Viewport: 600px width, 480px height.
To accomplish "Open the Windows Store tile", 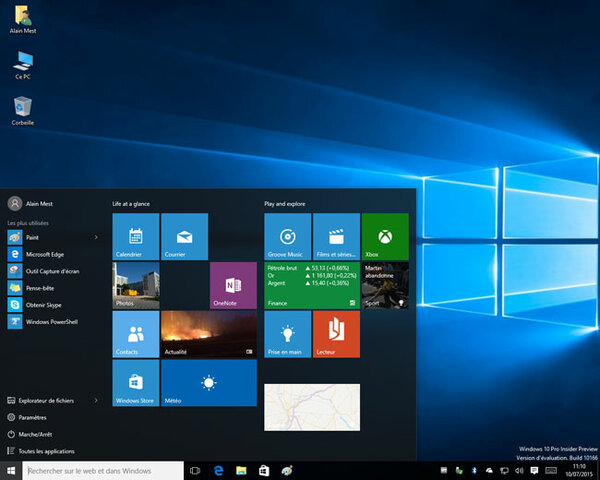I will point(136,383).
